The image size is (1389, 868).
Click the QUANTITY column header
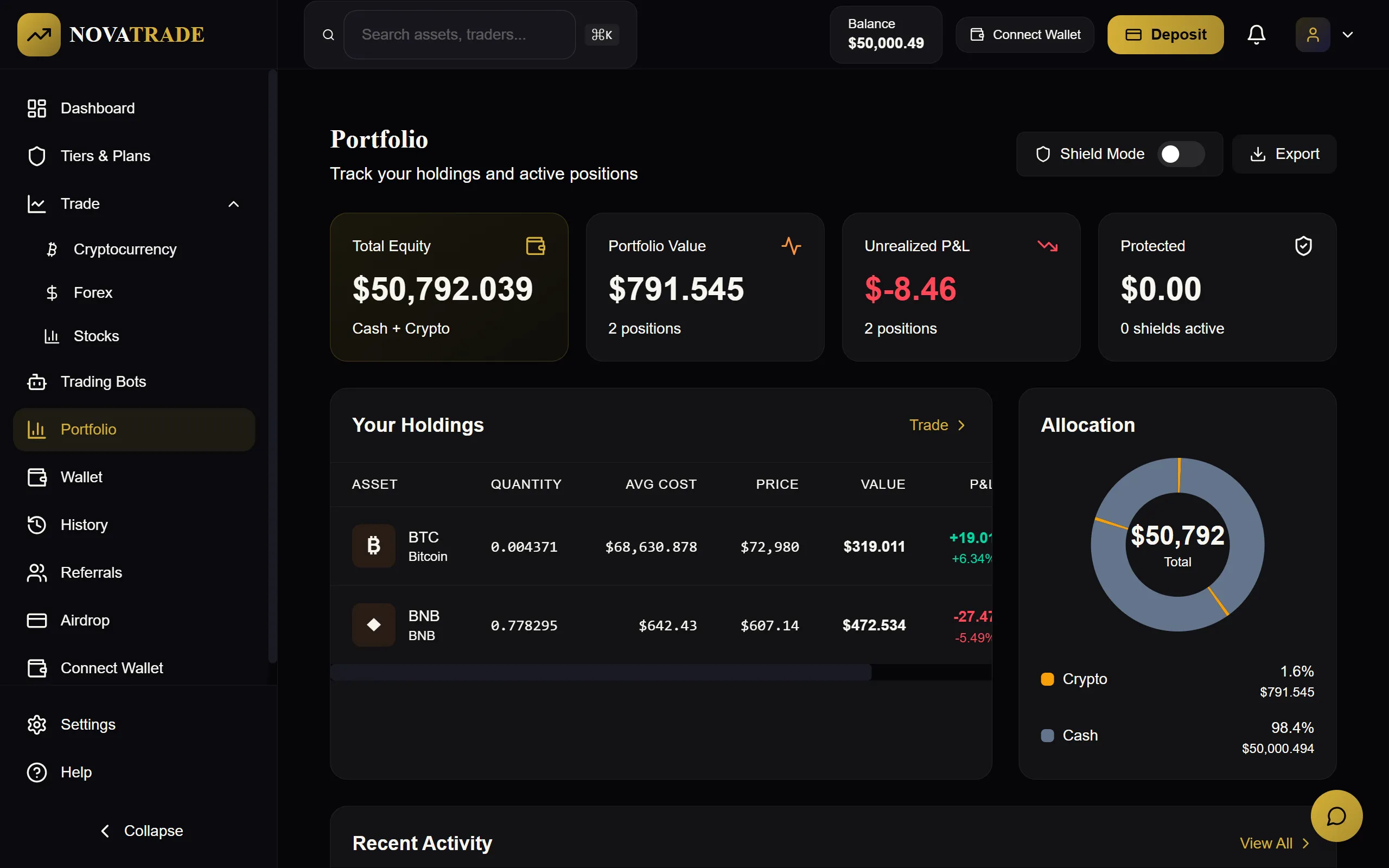(526, 484)
